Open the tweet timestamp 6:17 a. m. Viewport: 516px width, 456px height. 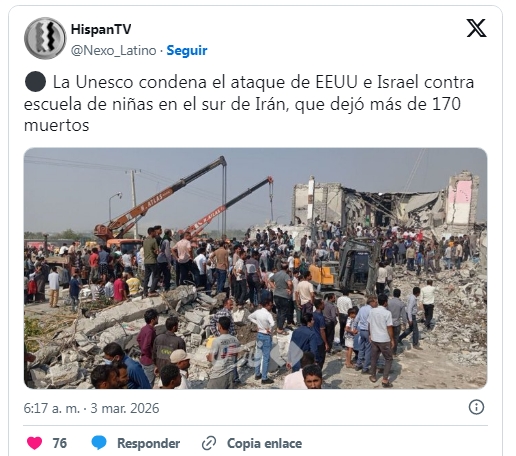point(52,408)
